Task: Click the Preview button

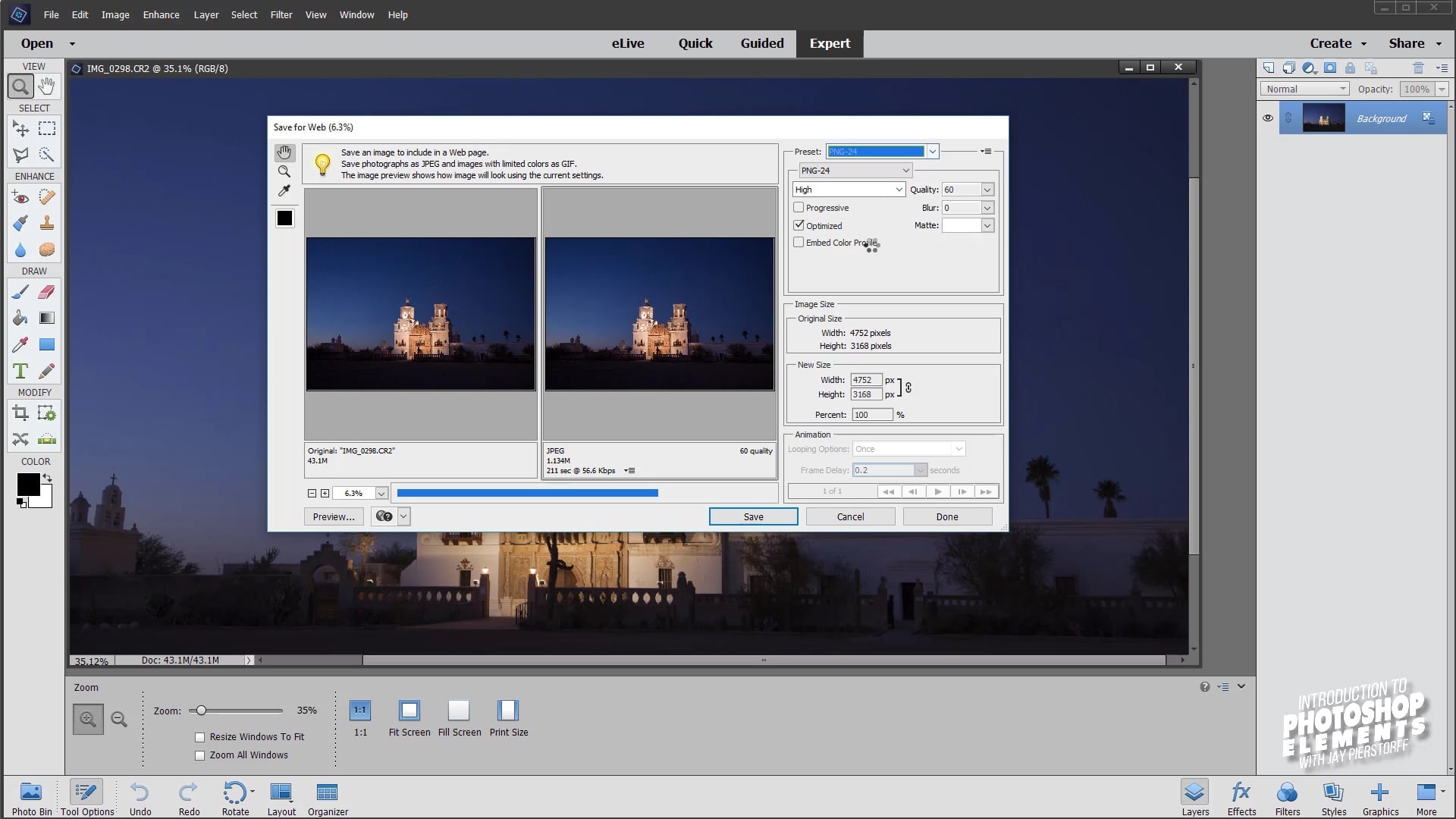Action: pyautogui.click(x=333, y=516)
